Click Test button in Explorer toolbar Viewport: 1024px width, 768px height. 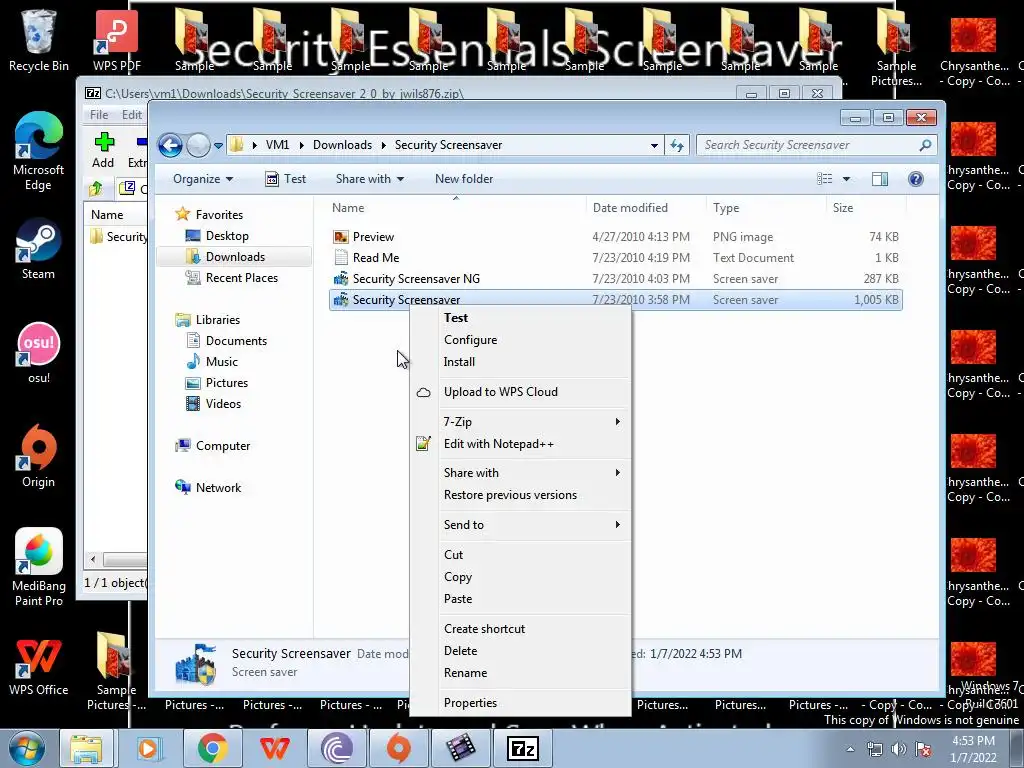pyautogui.click(x=286, y=179)
